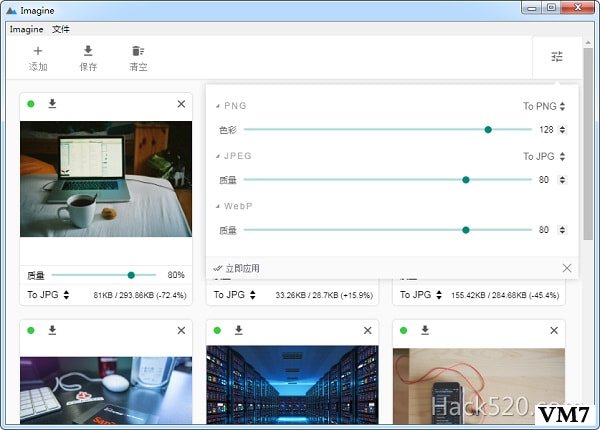
Task: Click the keyboard and mouse thumbnail
Action: coord(106,391)
